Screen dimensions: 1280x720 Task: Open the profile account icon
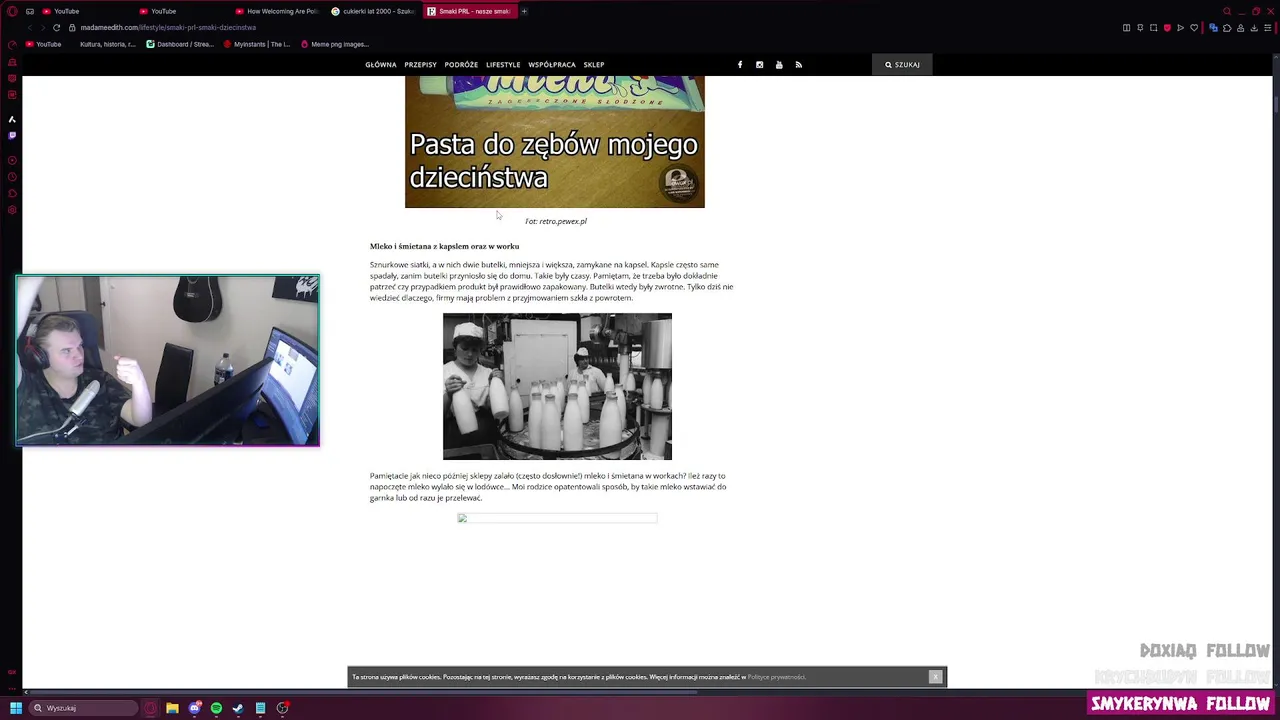tap(1241, 28)
